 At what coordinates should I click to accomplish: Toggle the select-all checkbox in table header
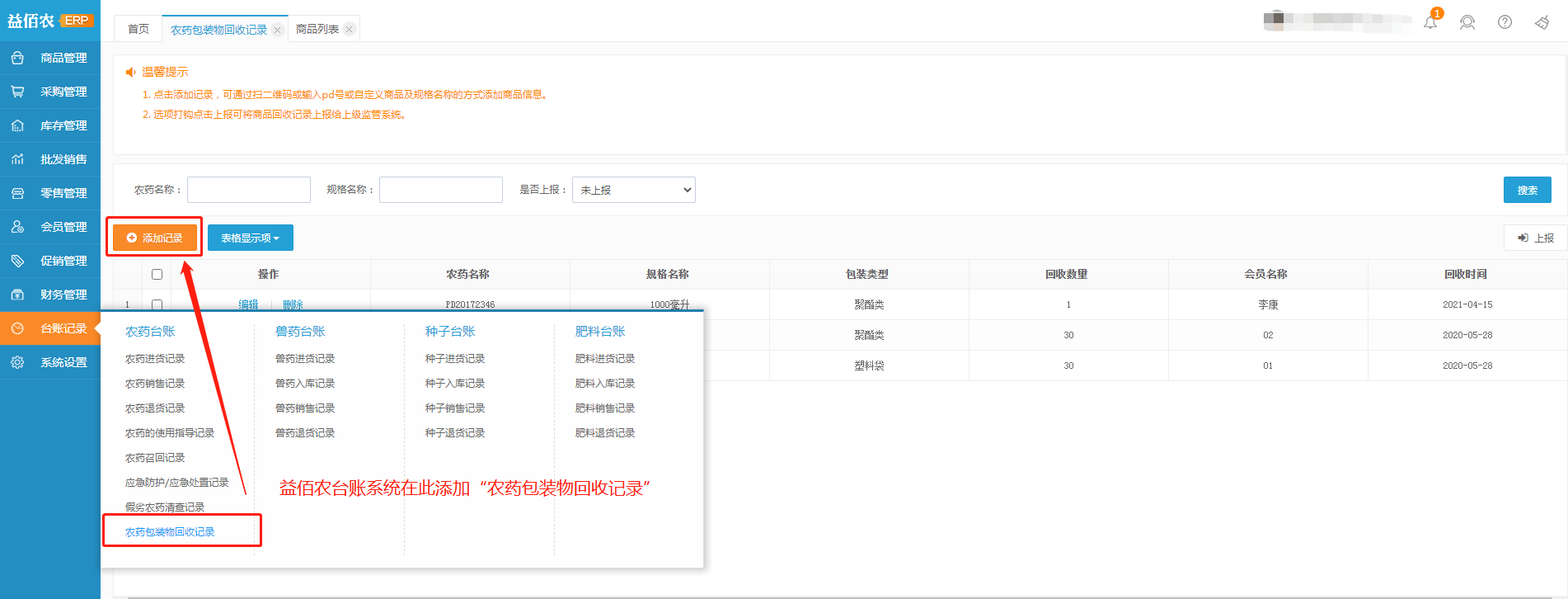[157, 274]
